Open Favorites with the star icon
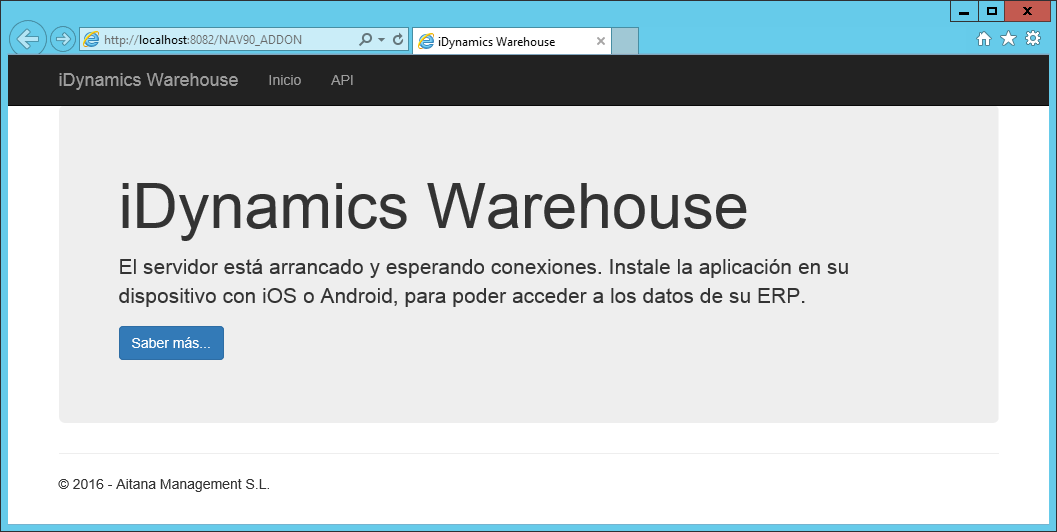 coord(1008,38)
